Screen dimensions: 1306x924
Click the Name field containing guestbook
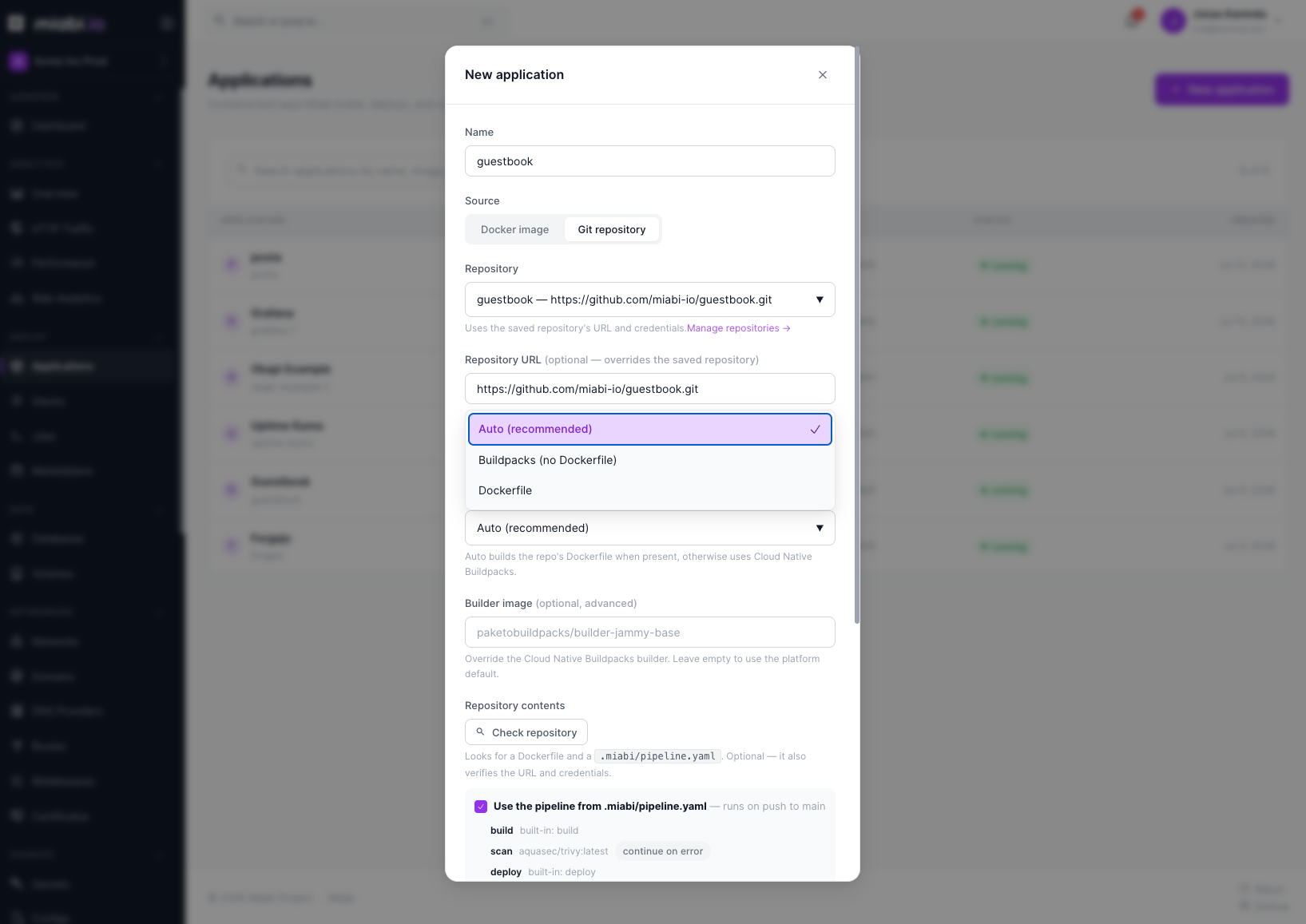tap(650, 161)
